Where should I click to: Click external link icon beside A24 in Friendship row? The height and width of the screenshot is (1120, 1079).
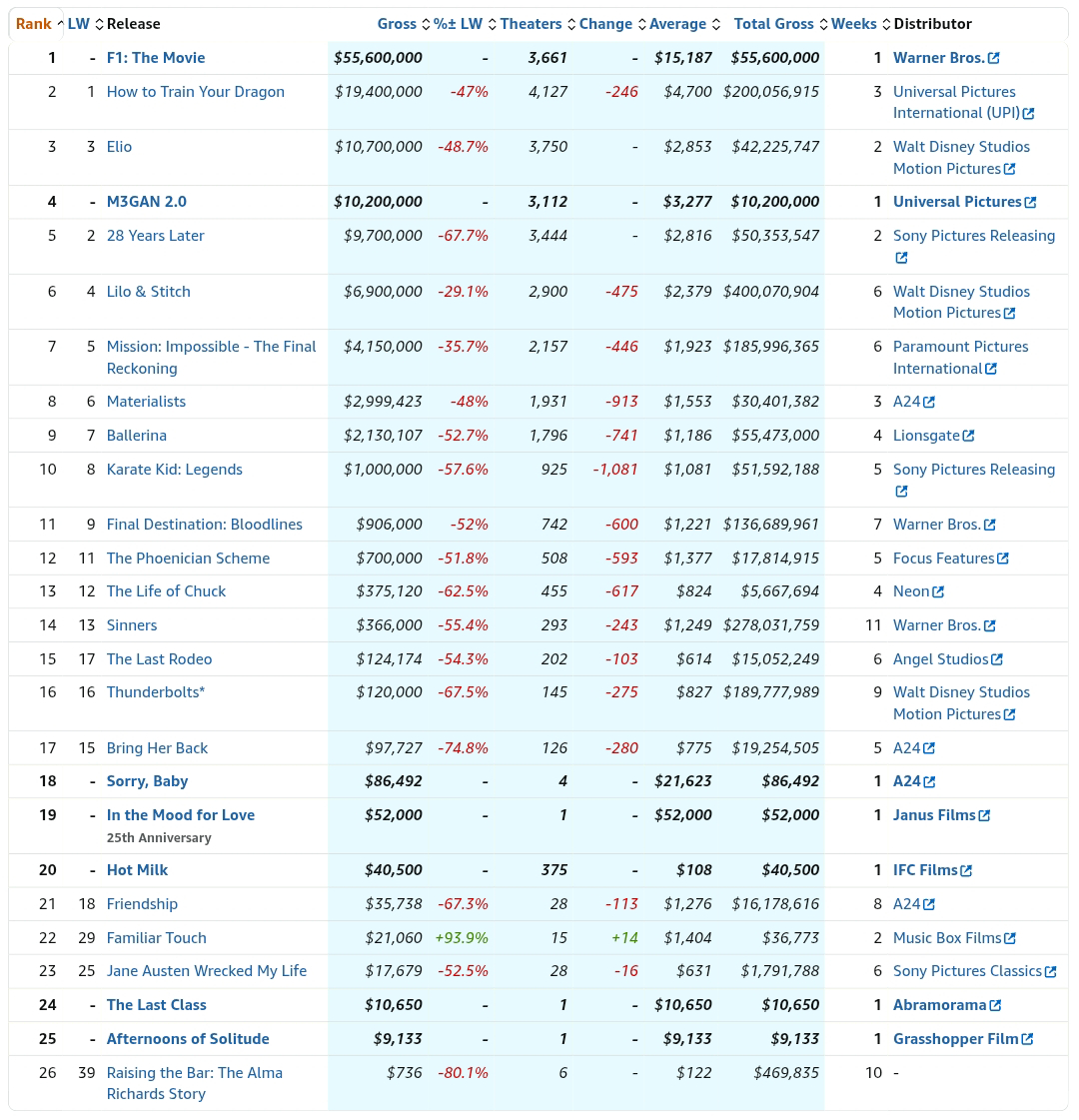929,905
